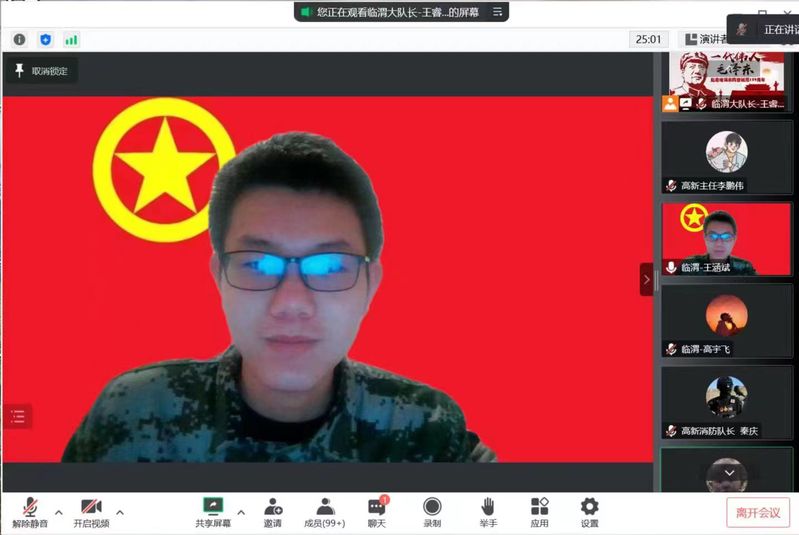Click screen-share indicator on 王睿 tile

[x=686, y=103]
